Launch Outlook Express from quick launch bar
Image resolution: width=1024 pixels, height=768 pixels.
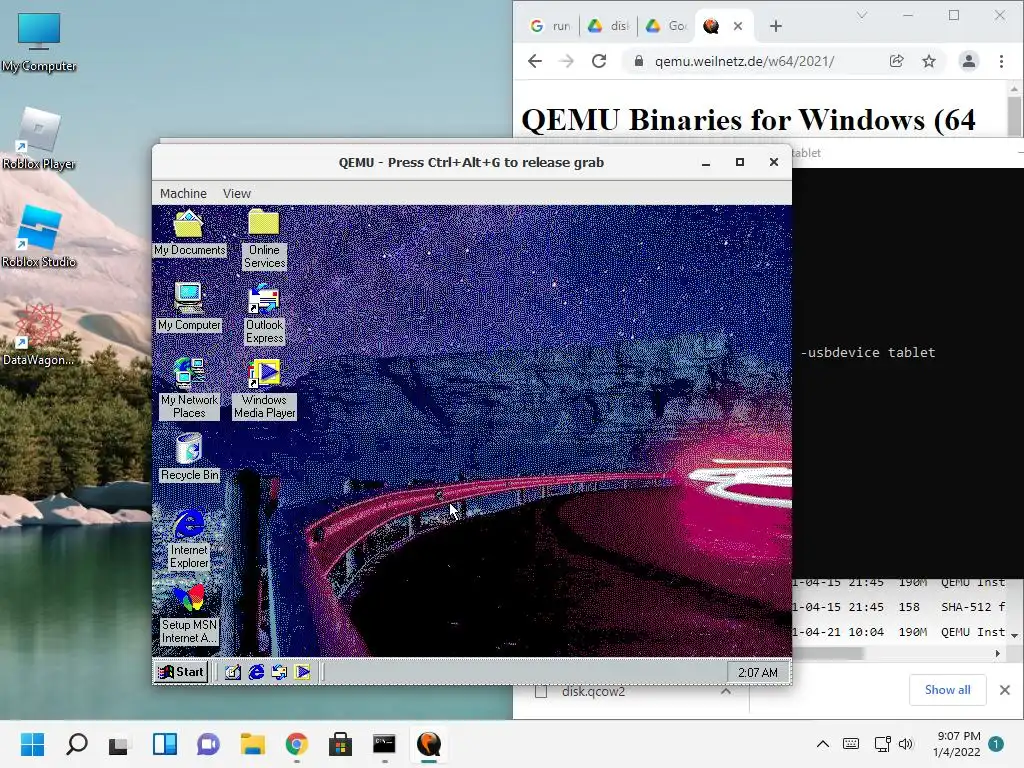(x=279, y=672)
